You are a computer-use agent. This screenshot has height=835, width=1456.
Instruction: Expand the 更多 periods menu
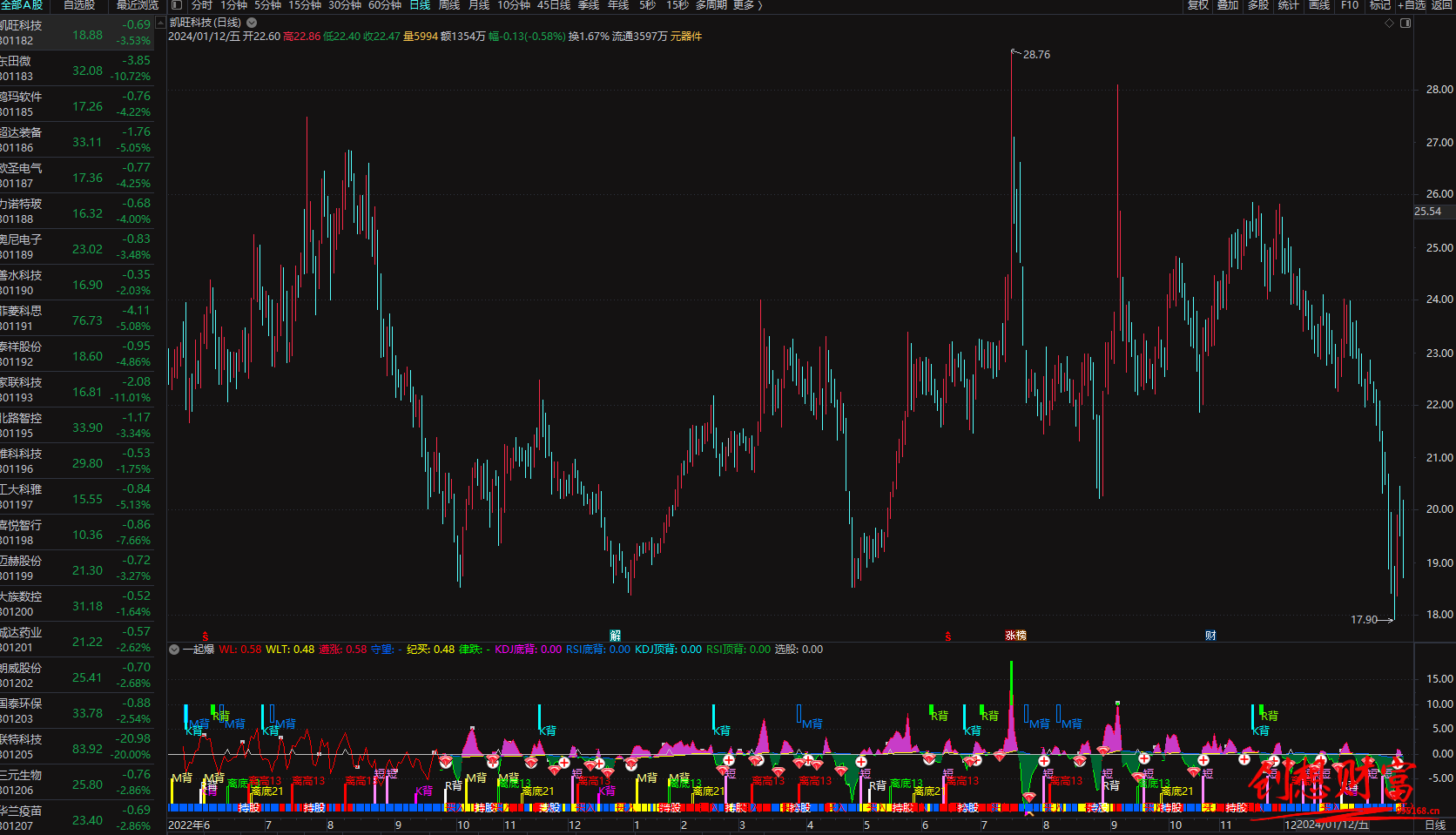746,5
